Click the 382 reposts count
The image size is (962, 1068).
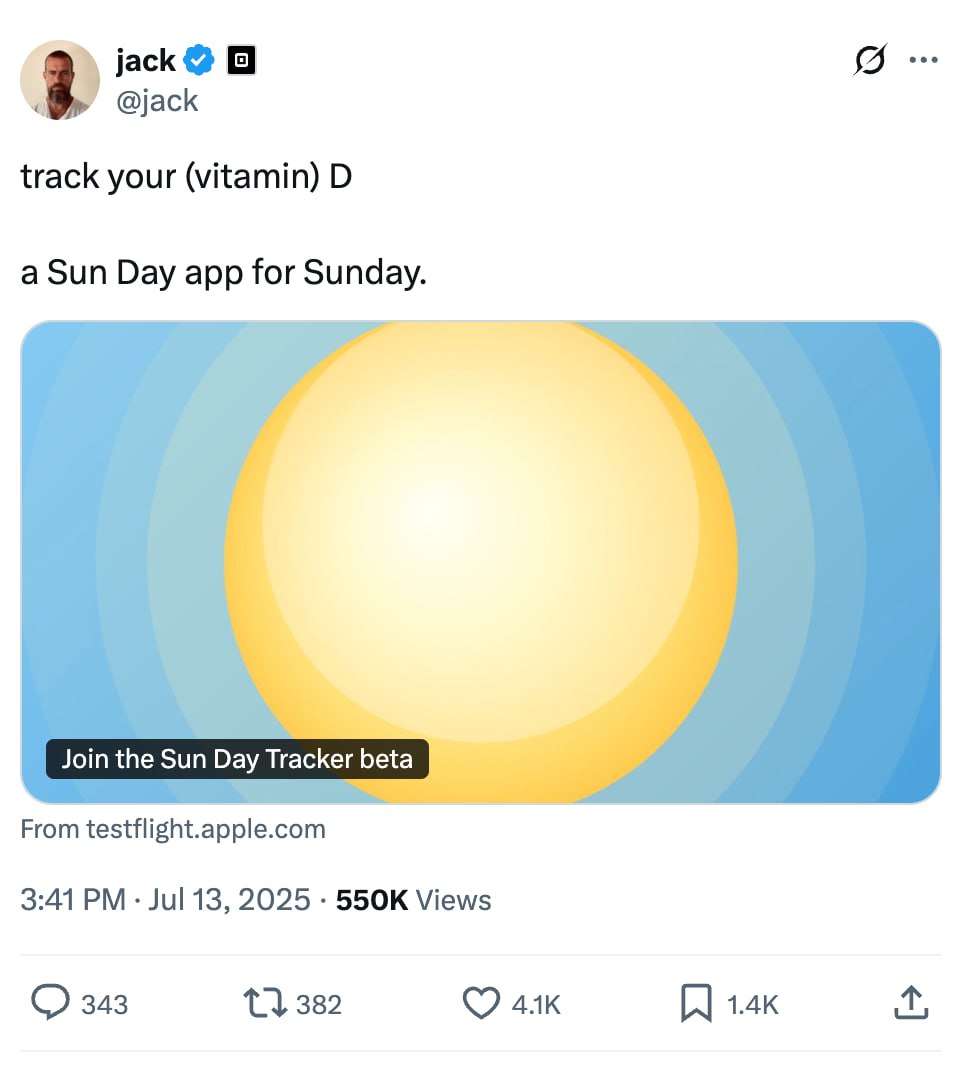click(x=319, y=1004)
